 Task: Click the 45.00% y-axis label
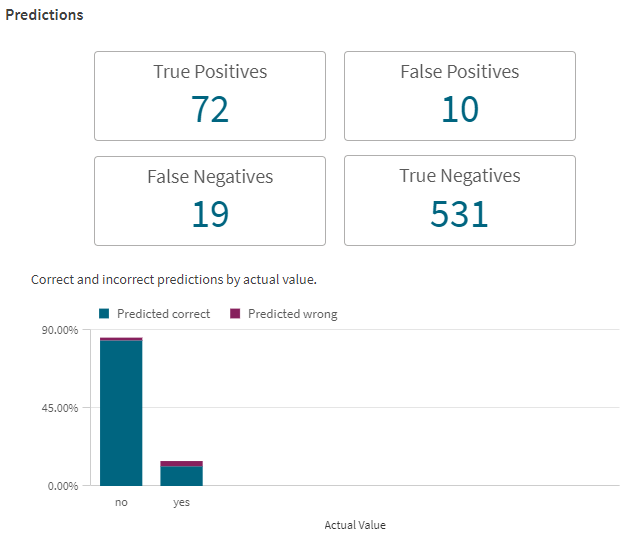pos(59,408)
